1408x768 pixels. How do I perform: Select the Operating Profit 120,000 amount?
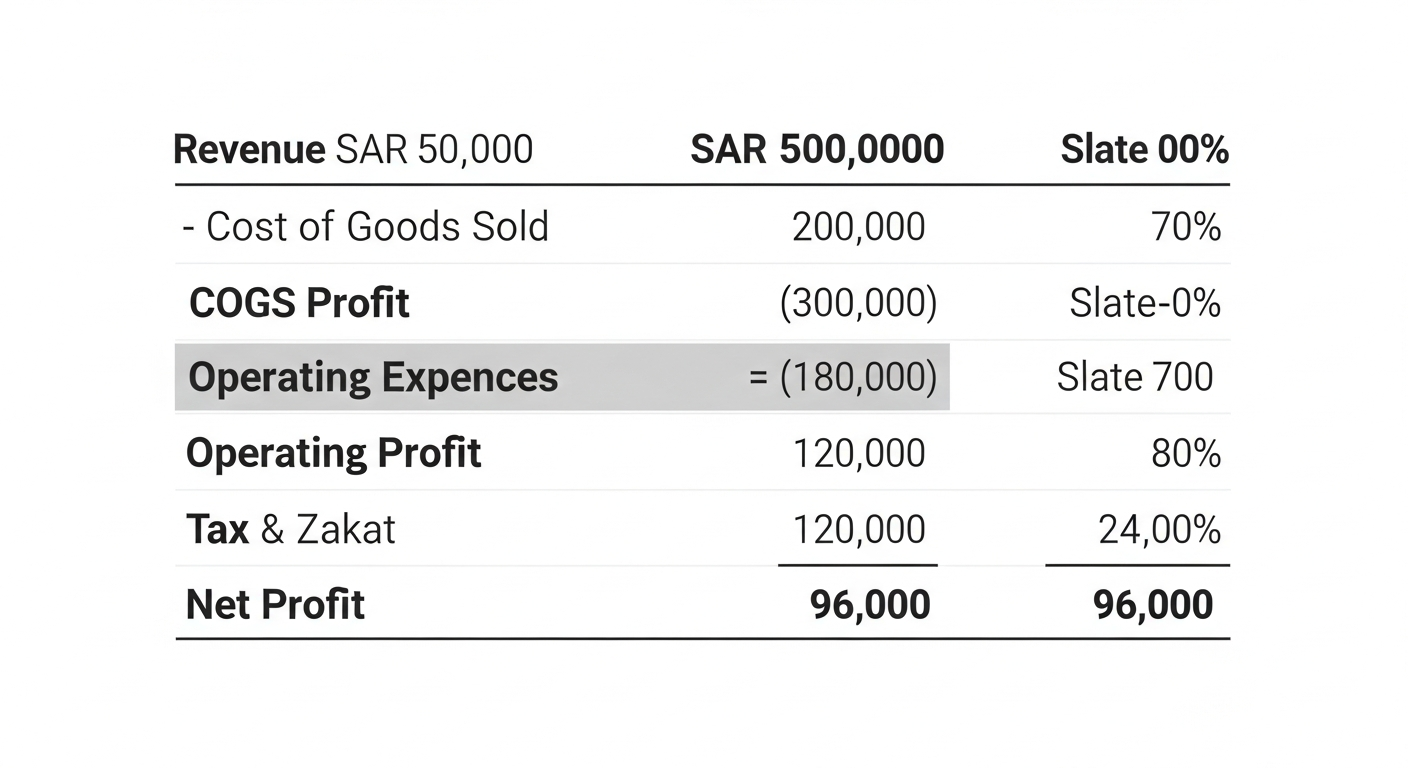coord(859,453)
